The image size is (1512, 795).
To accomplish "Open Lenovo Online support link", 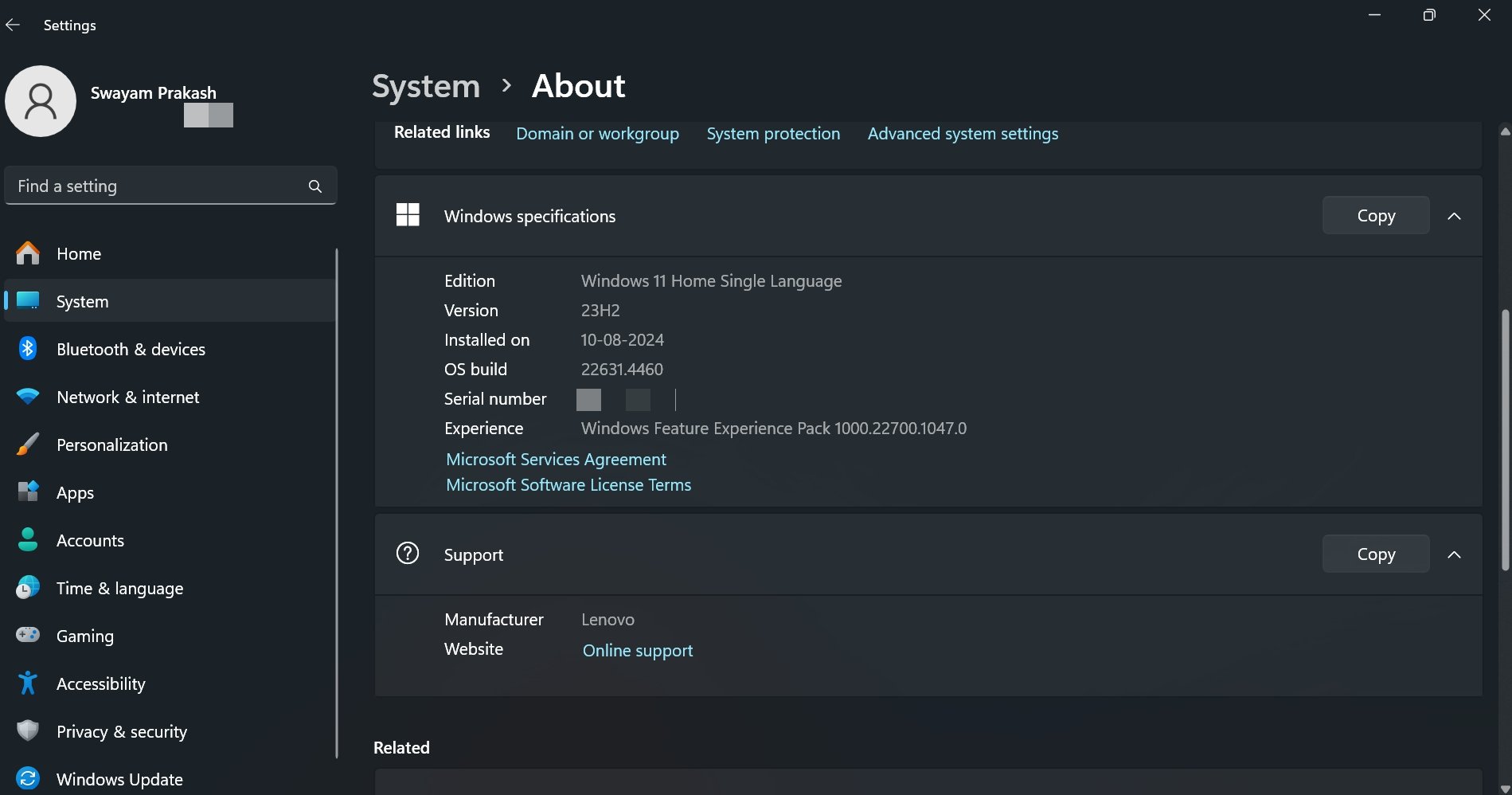I will pos(638,651).
